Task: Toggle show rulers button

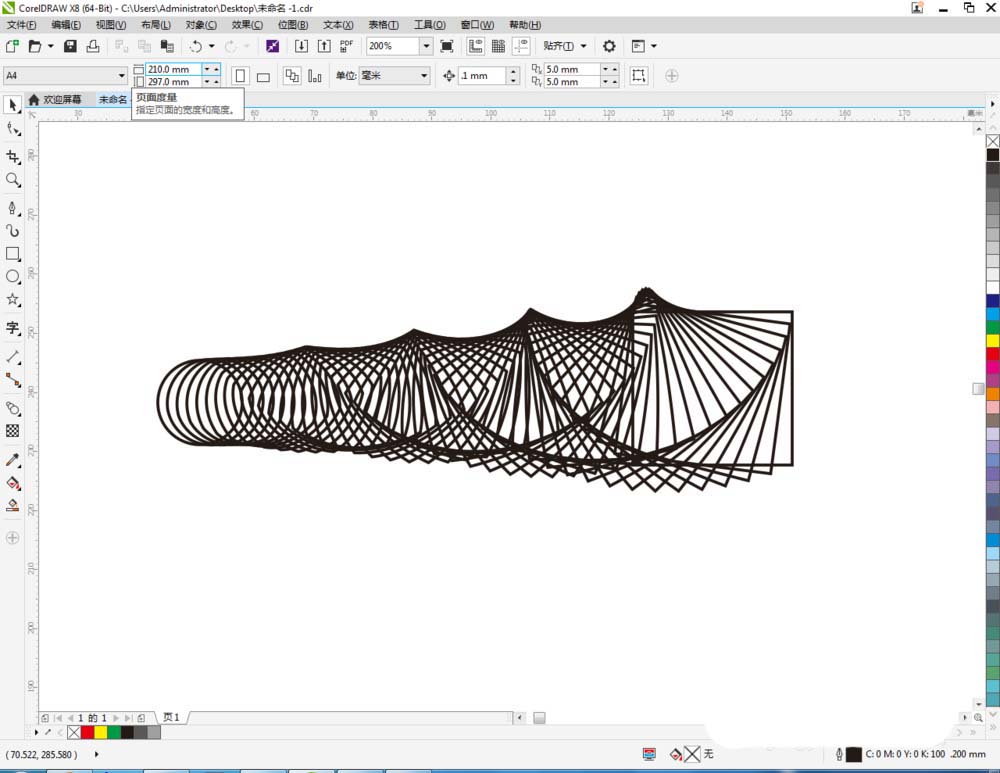Action: coord(475,46)
